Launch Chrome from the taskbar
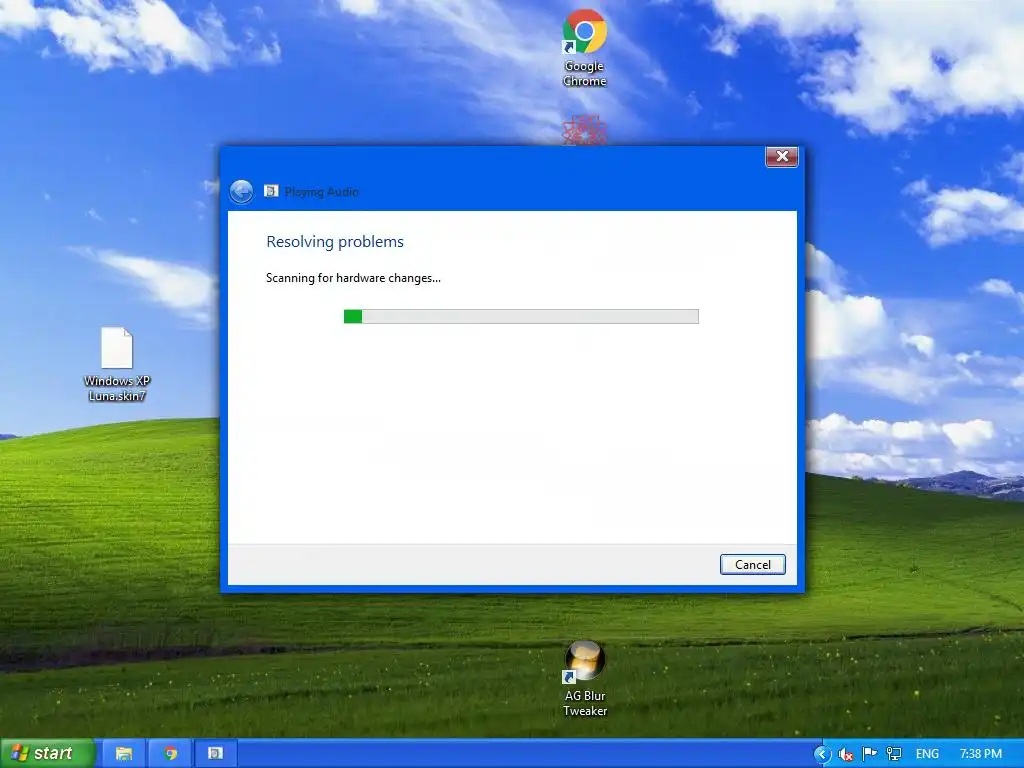This screenshot has height=768, width=1024. click(x=170, y=754)
